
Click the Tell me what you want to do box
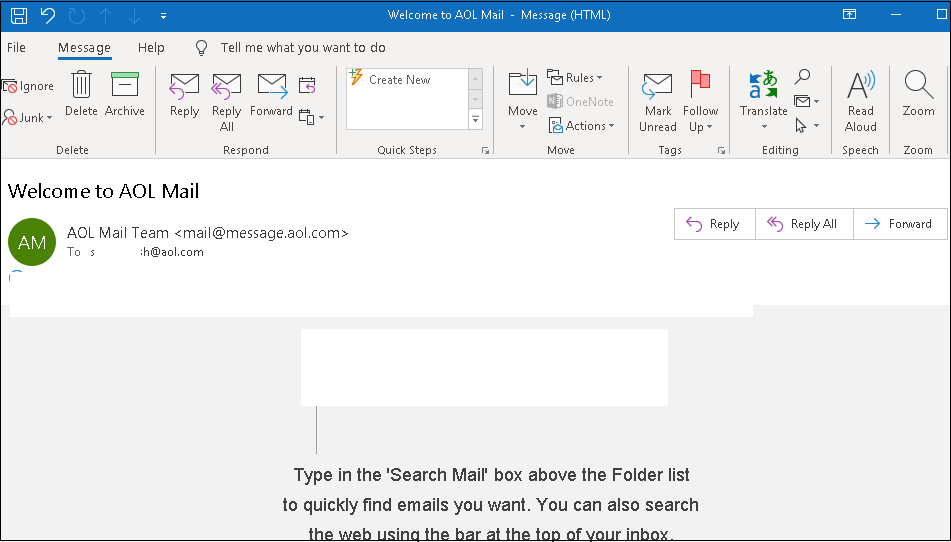303,47
